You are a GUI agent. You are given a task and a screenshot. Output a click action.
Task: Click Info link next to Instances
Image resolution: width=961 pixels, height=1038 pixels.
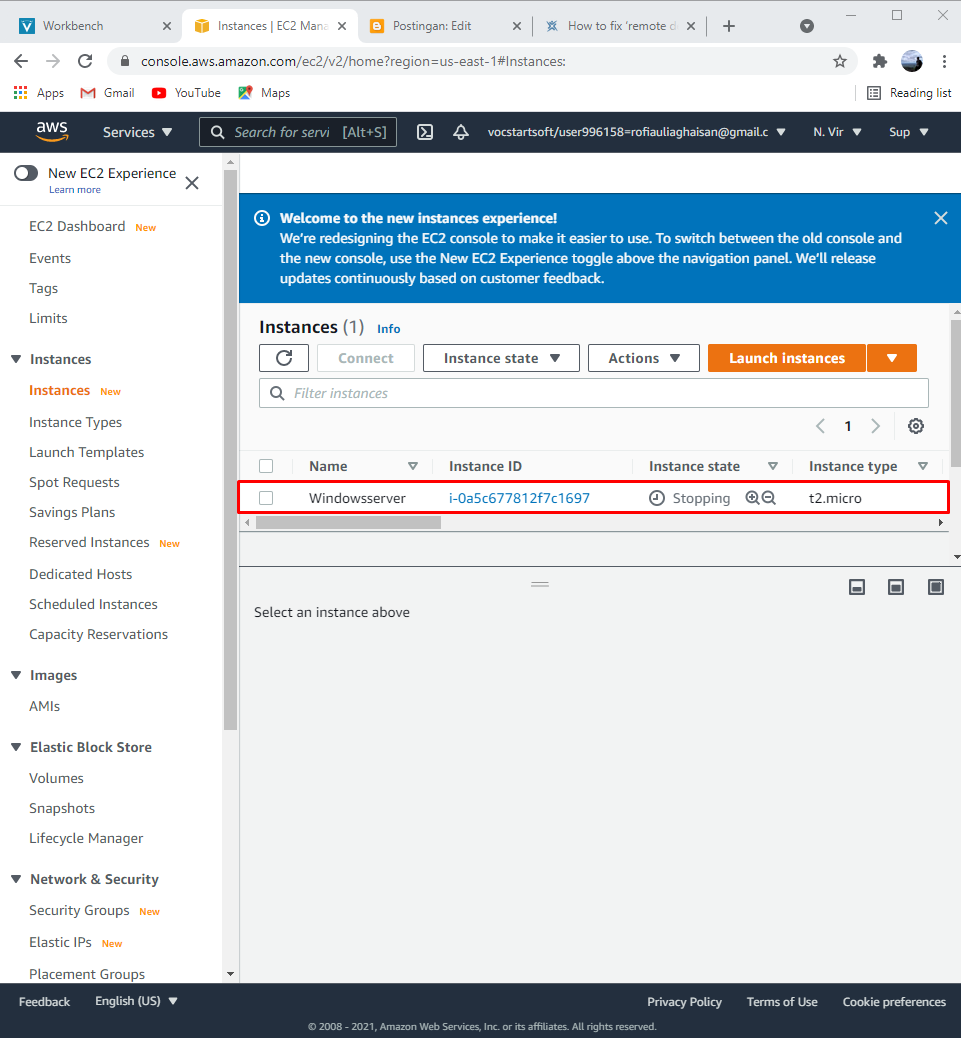click(x=389, y=328)
